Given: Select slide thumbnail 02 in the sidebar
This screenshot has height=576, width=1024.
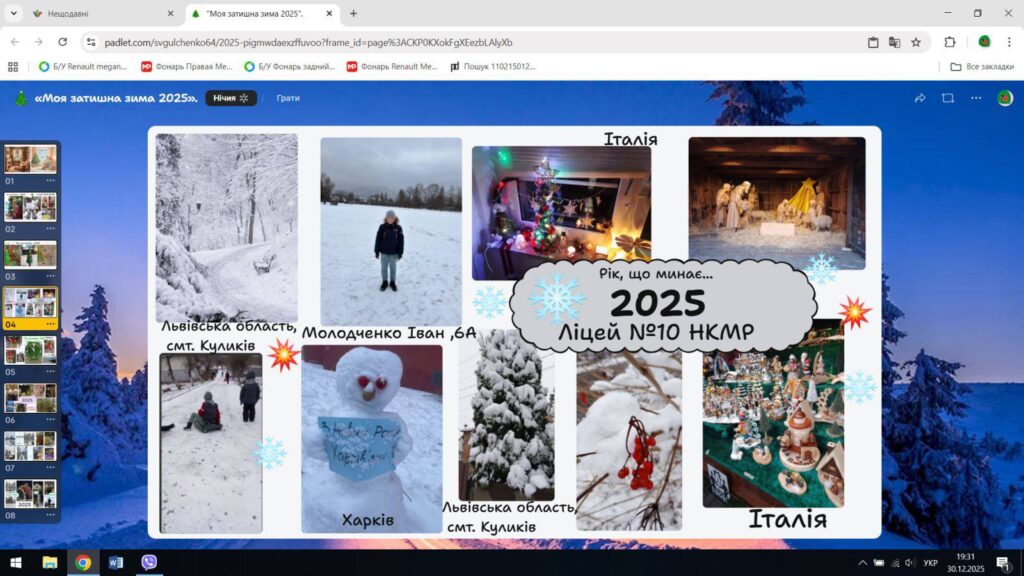Looking at the screenshot, I should click(30, 207).
